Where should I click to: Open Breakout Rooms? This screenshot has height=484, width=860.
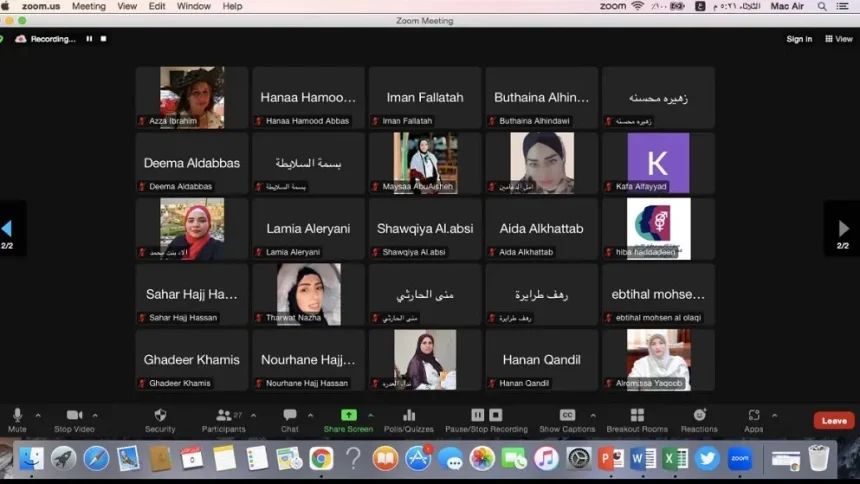(637, 420)
